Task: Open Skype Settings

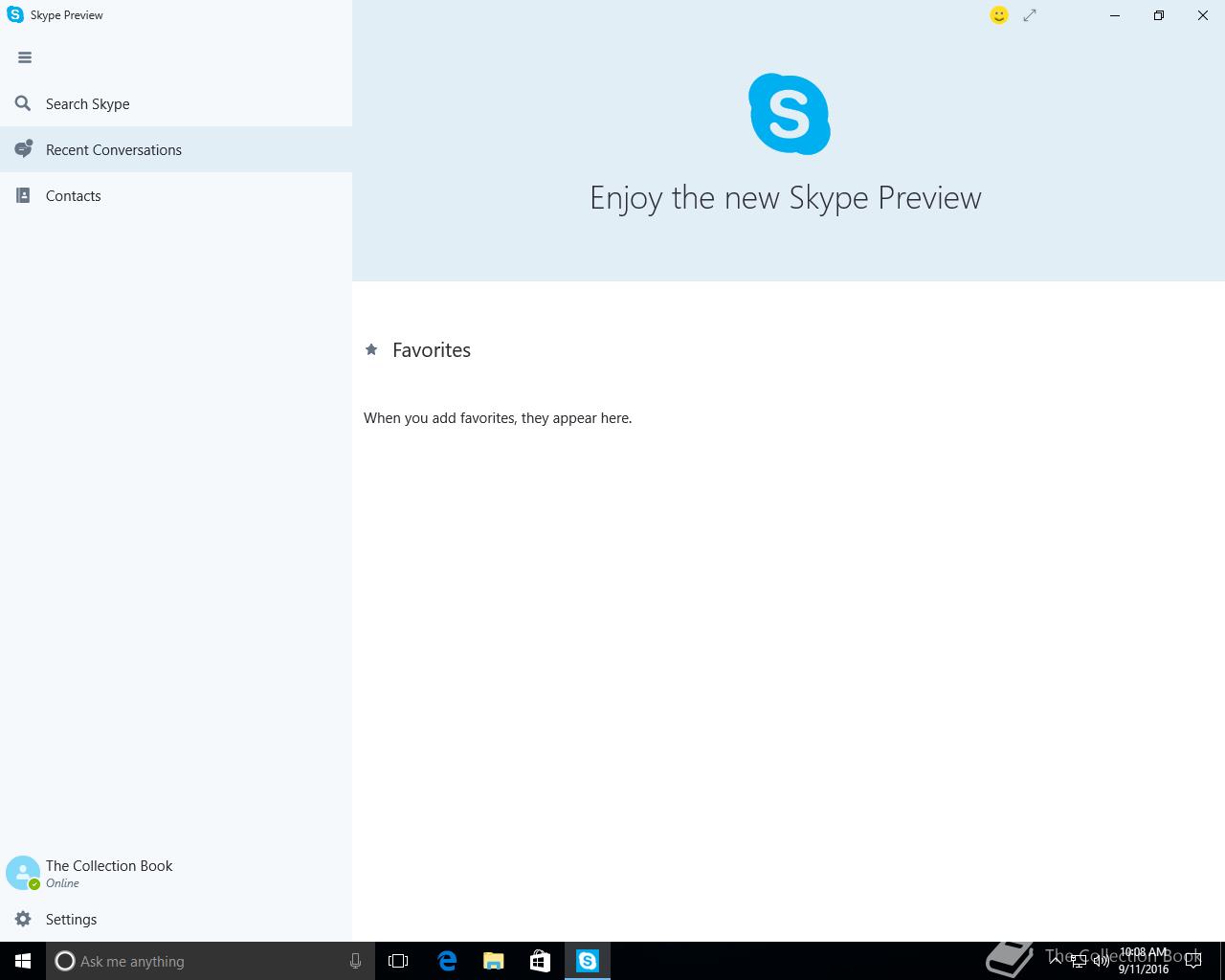Action: click(x=176, y=919)
